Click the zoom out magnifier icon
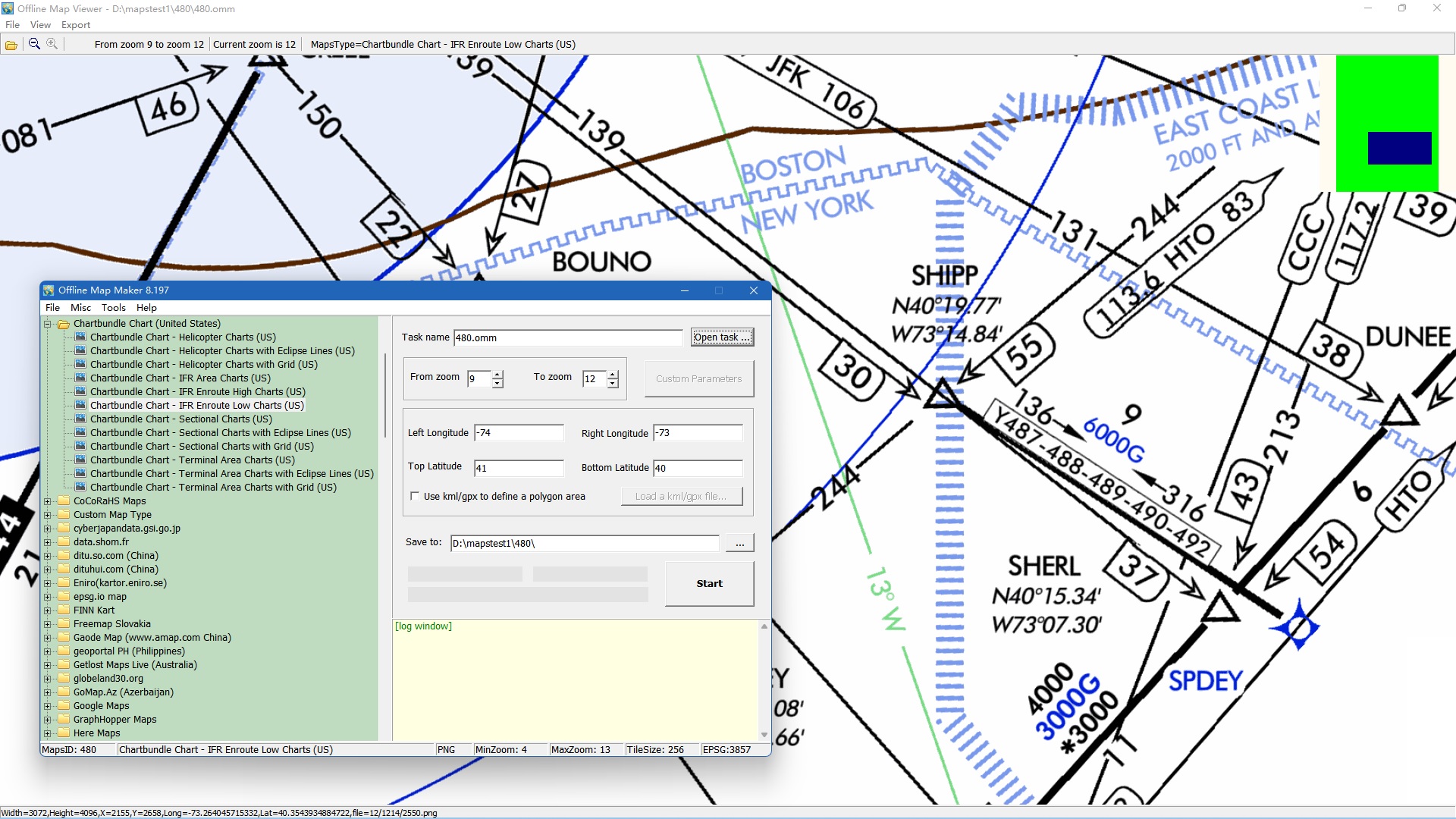Viewport: 1456px width, 819px height. tap(34, 44)
